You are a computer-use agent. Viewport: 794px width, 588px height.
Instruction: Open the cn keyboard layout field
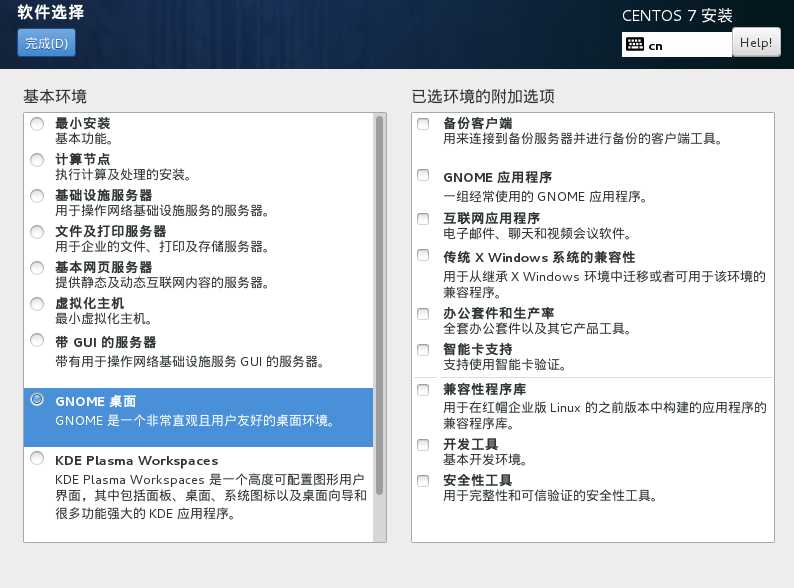[677, 45]
